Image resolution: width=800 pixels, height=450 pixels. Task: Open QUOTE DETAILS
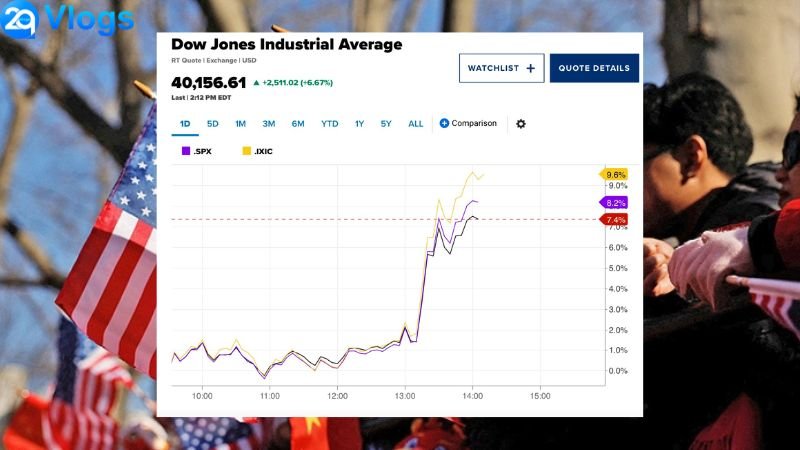pyautogui.click(x=594, y=68)
